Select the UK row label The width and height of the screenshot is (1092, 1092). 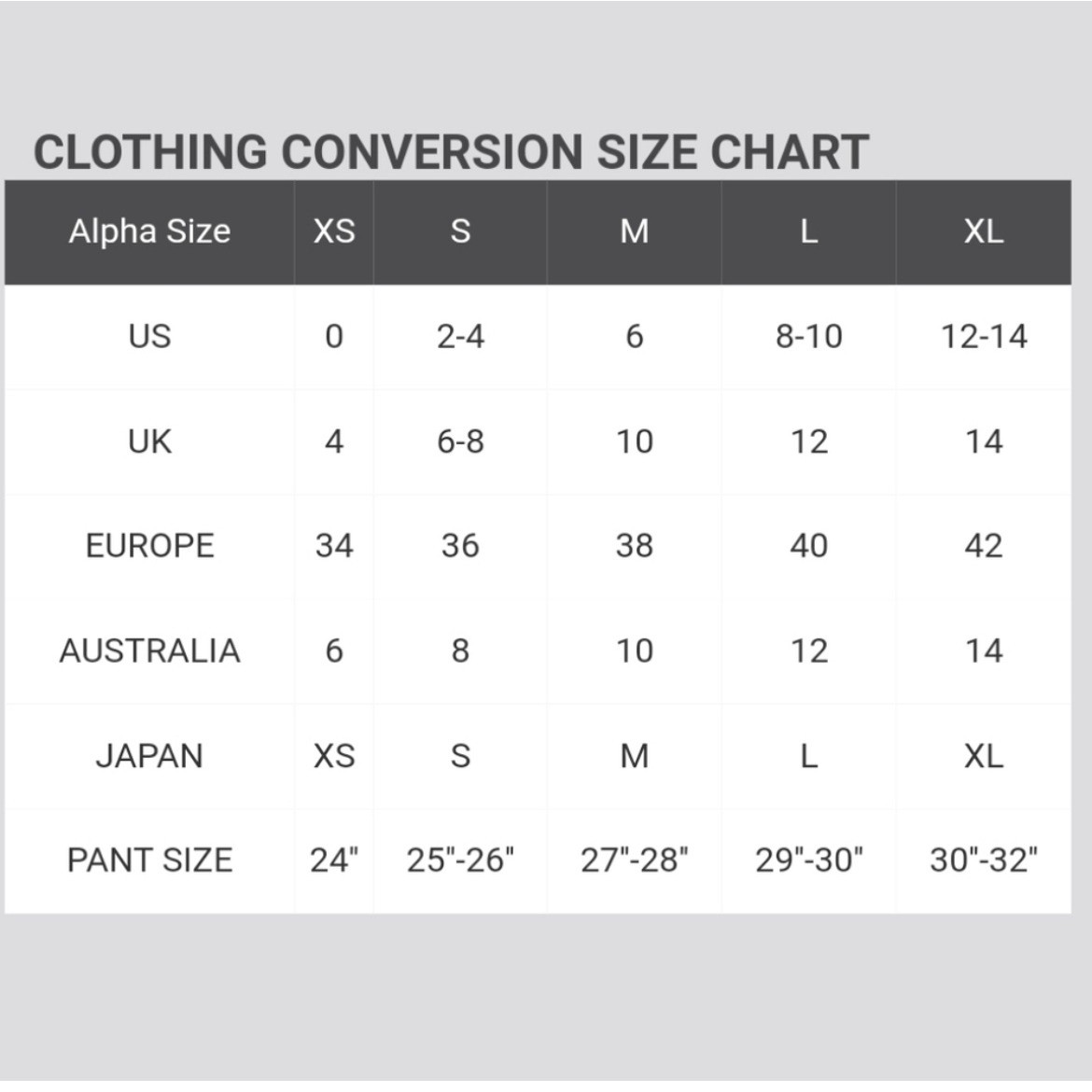click(149, 441)
